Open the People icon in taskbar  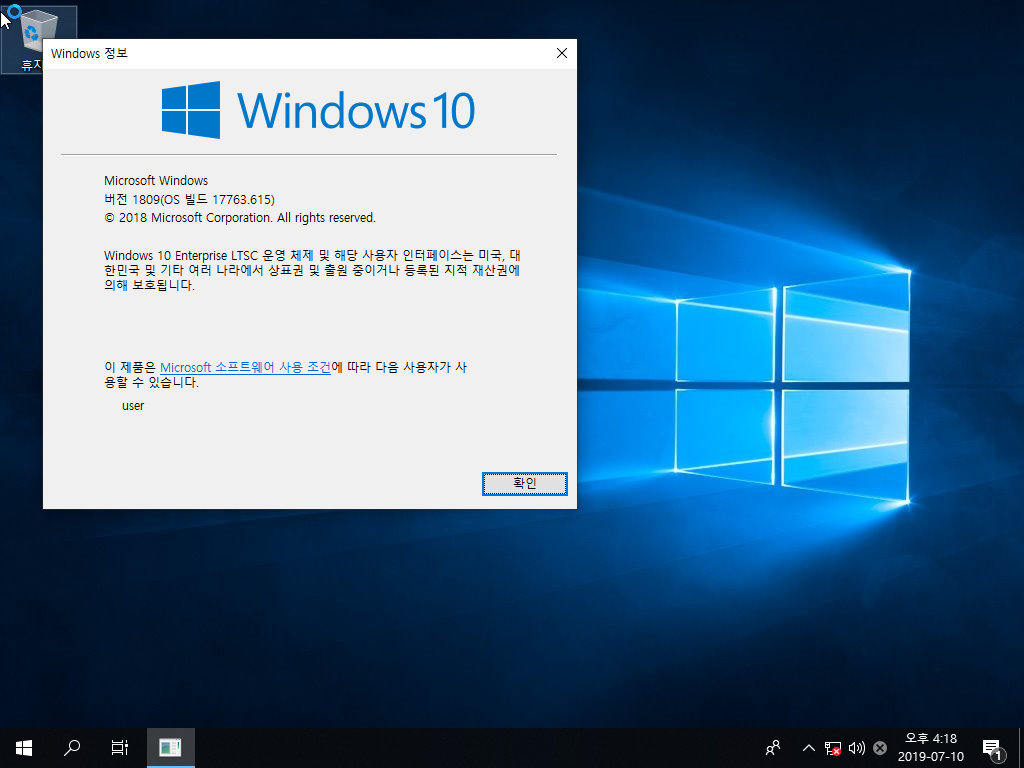773,748
